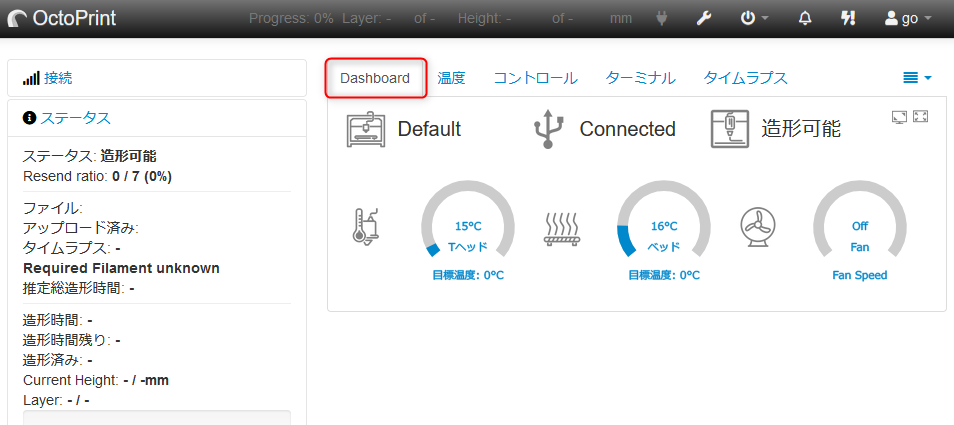The height and width of the screenshot is (425, 954).
Task: Click the Default profile name text
Action: coord(429,129)
